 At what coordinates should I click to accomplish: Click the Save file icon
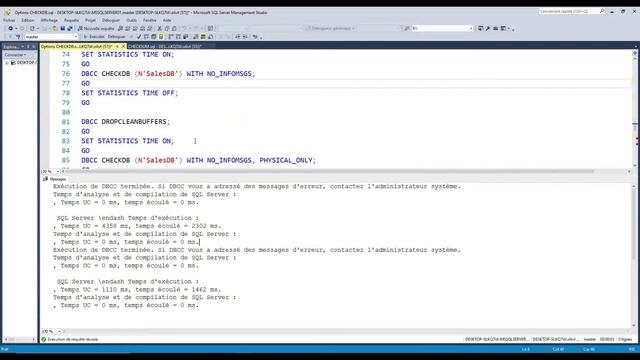click(62, 28)
